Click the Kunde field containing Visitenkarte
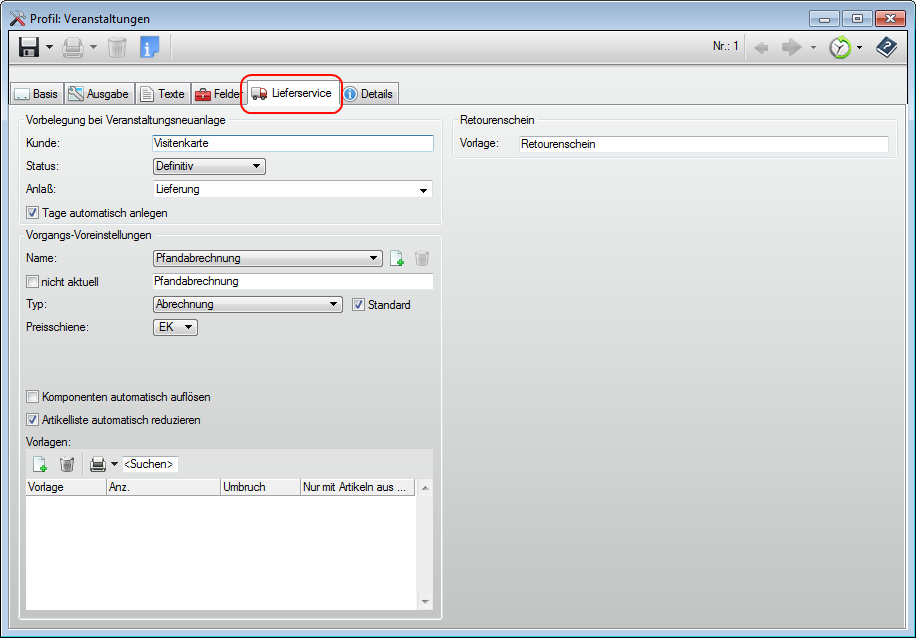 coord(292,143)
